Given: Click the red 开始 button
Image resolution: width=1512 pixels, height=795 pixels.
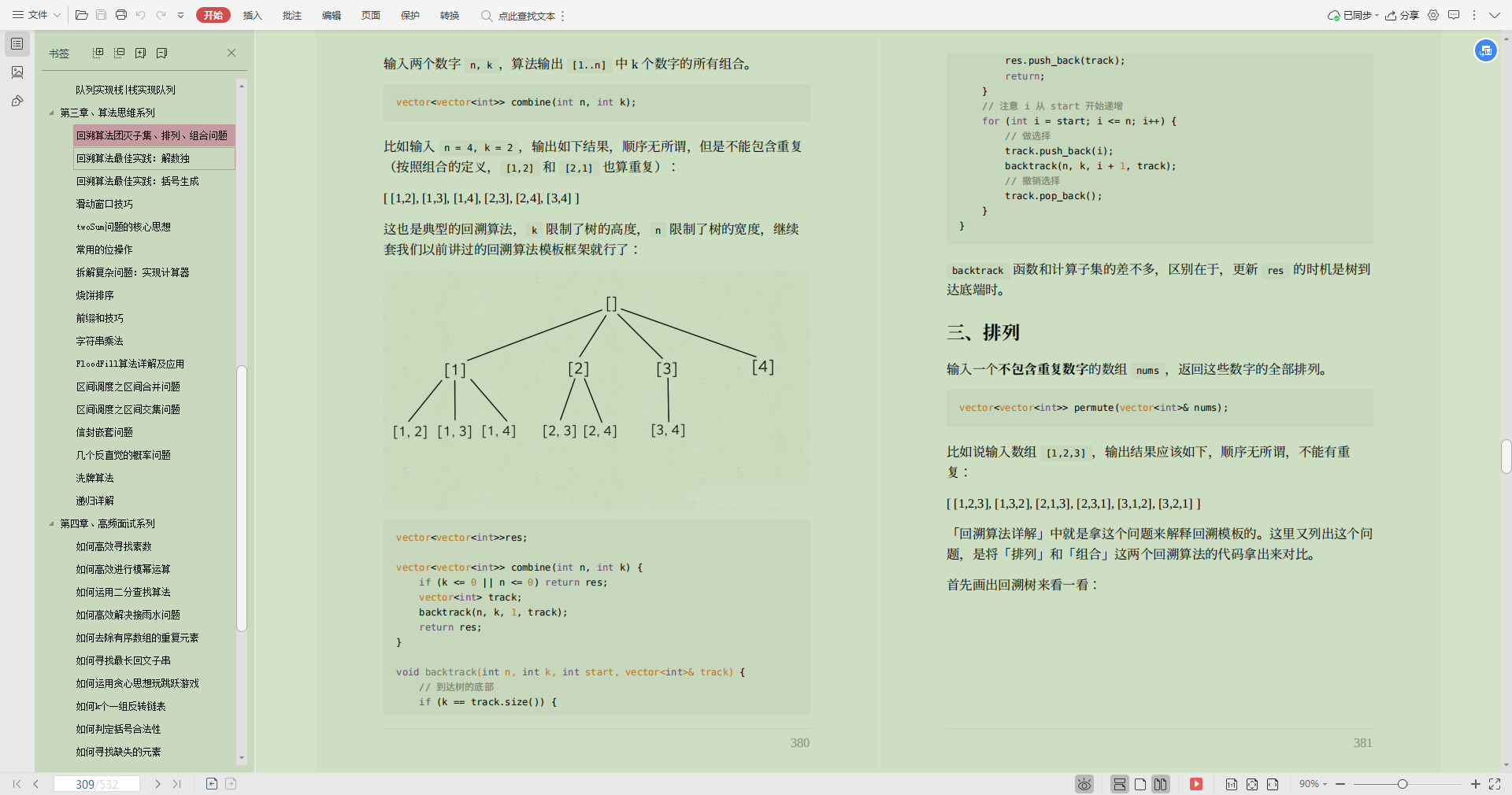Looking at the screenshot, I should click(x=213, y=15).
